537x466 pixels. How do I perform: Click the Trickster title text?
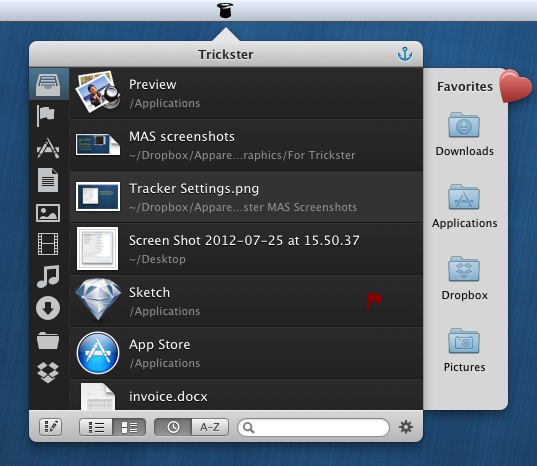tap(226, 54)
